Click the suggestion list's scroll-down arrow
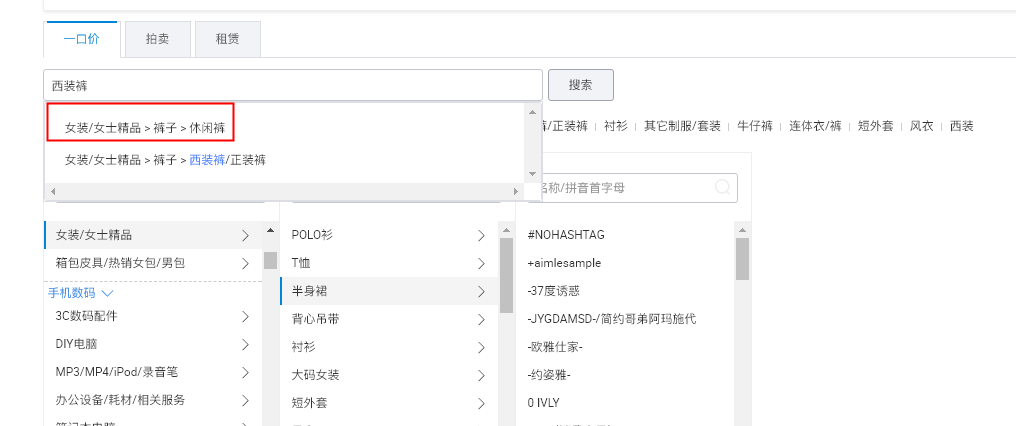This screenshot has width=1016, height=426. pyautogui.click(x=532, y=174)
